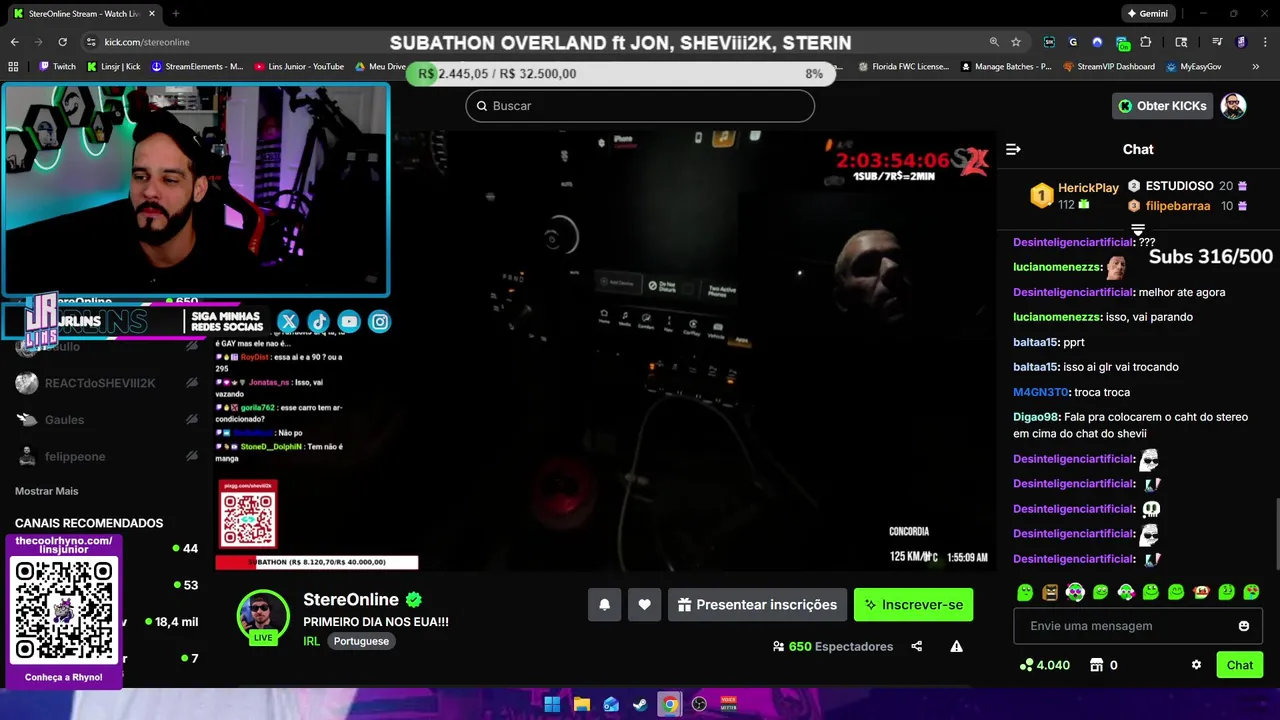The image size is (1280, 720).
Task: Open Gaules channel in sidebar
Action: coord(106,420)
